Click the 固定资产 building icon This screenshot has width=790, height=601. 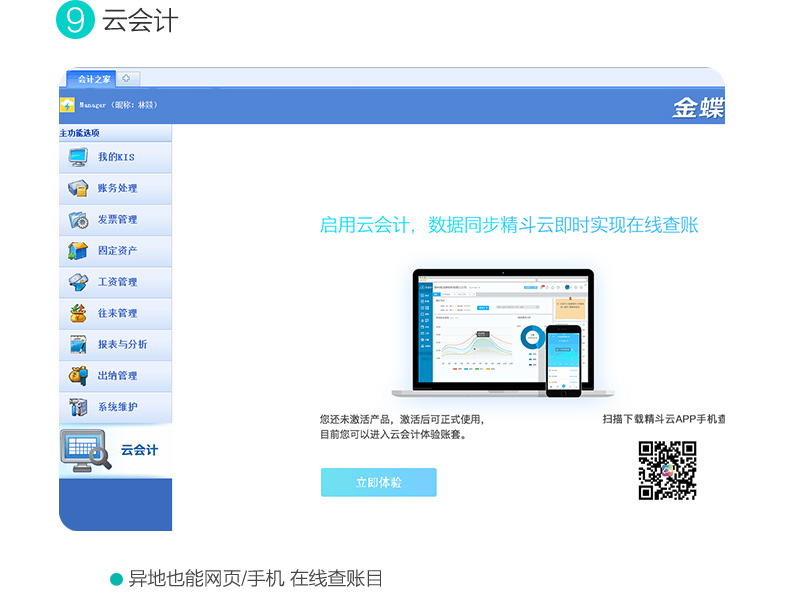click(x=78, y=251)
